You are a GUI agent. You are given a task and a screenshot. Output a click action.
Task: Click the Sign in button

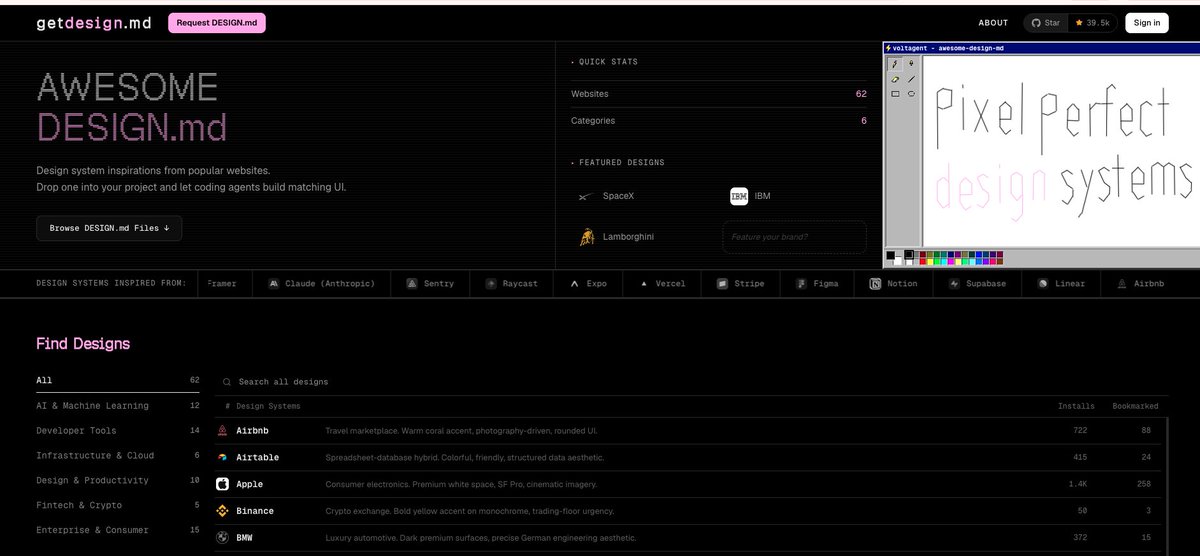tap(1147, 23)
